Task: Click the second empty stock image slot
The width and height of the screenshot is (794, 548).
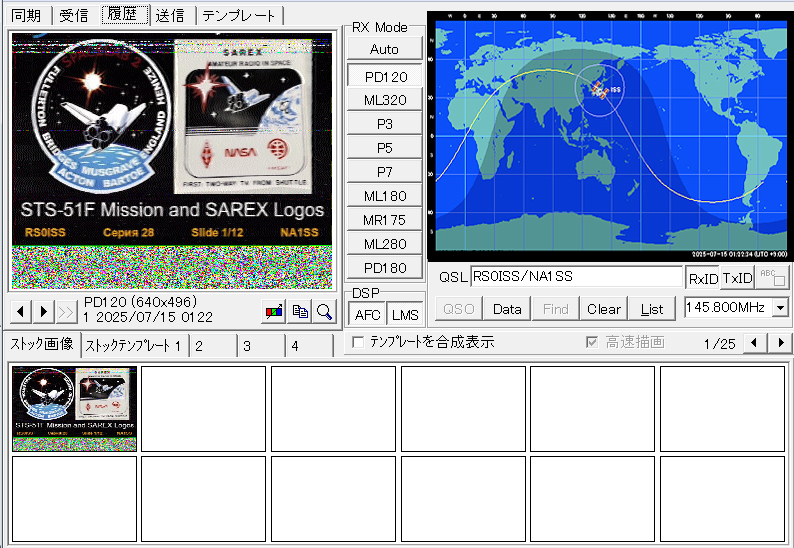Action: coord(333,409)
